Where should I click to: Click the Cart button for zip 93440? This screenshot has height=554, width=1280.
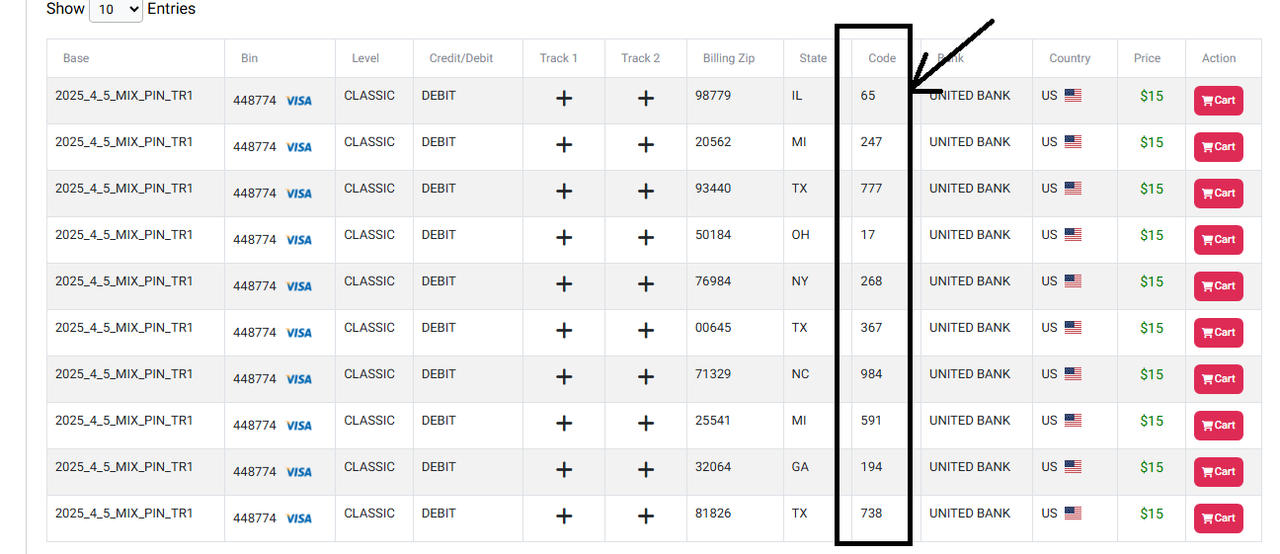pyautogui.click(x=1218, y=193)
